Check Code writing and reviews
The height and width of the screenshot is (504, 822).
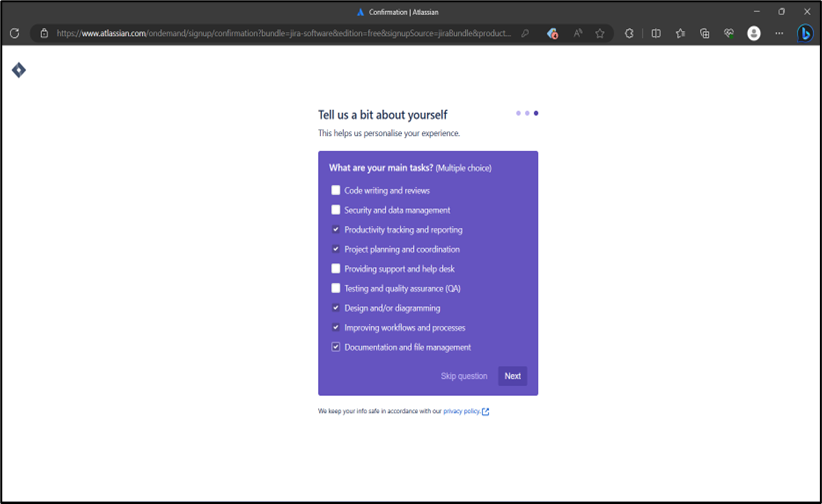click(x=336, y=190)
